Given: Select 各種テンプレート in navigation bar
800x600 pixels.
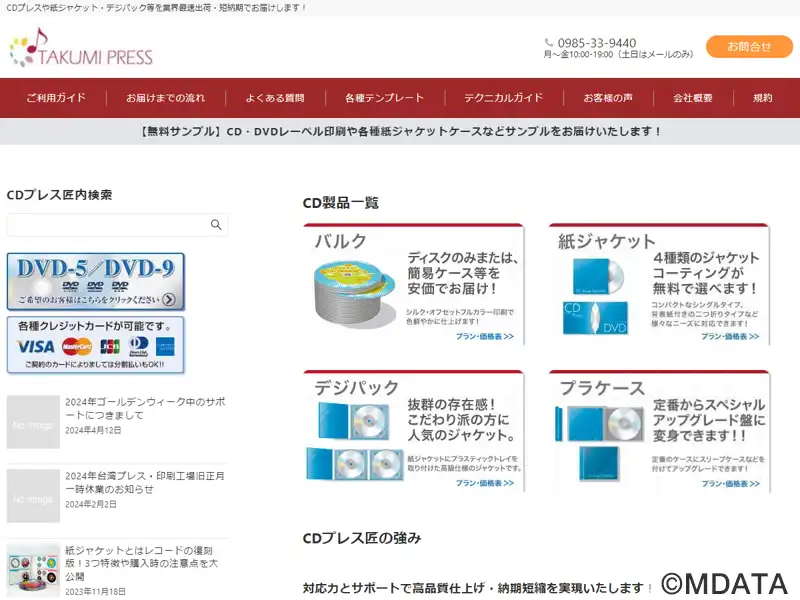Looking at the screenshot, I should point(384,98).
